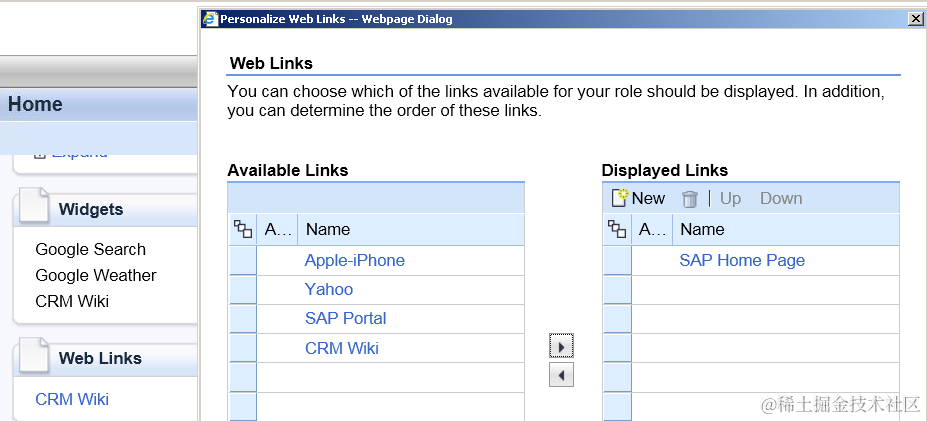Viewport: 927px width, 421px height.
Task: Click the Up toolbar item
Action: point(730,199)
